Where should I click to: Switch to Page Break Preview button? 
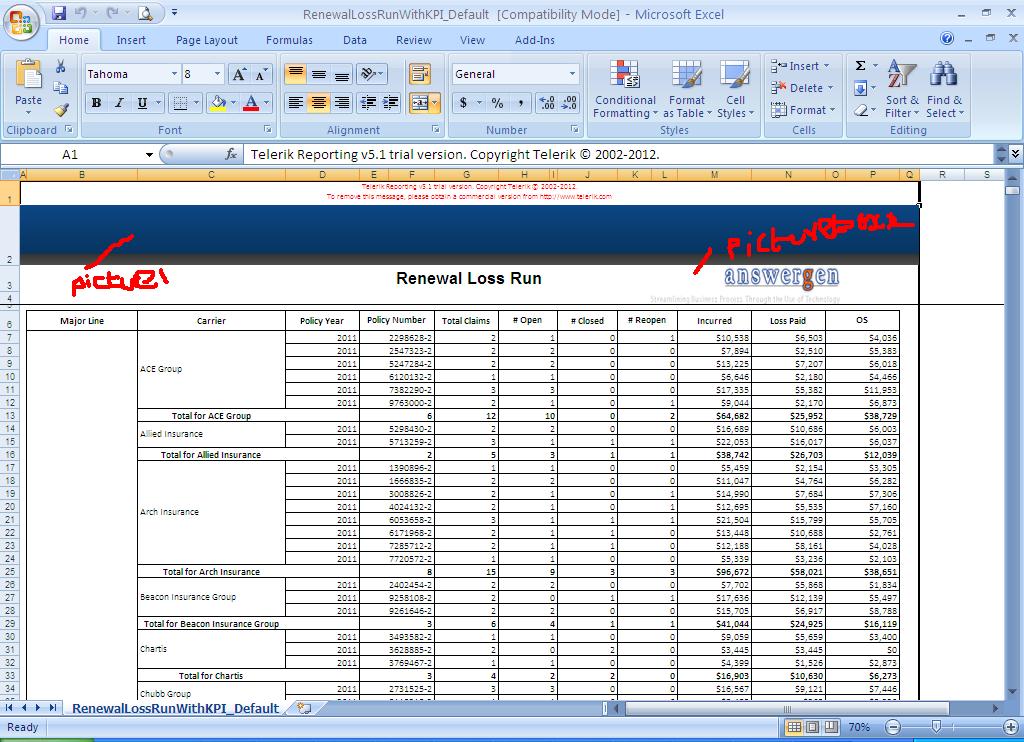click(x=831, y=727)
